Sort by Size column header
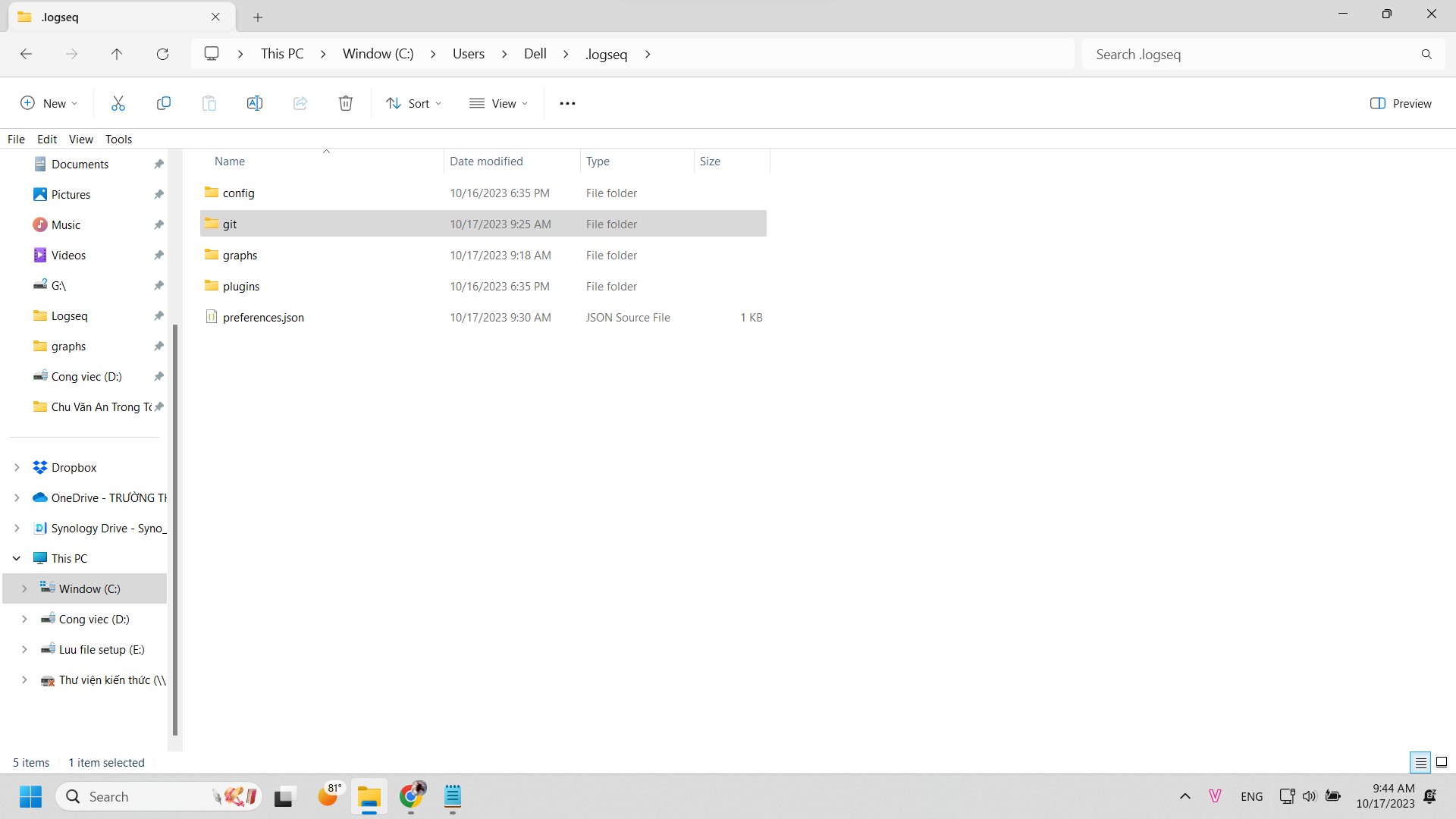Image resolution: width=1456 pixels, height=819 pixels. coord(732,161)
